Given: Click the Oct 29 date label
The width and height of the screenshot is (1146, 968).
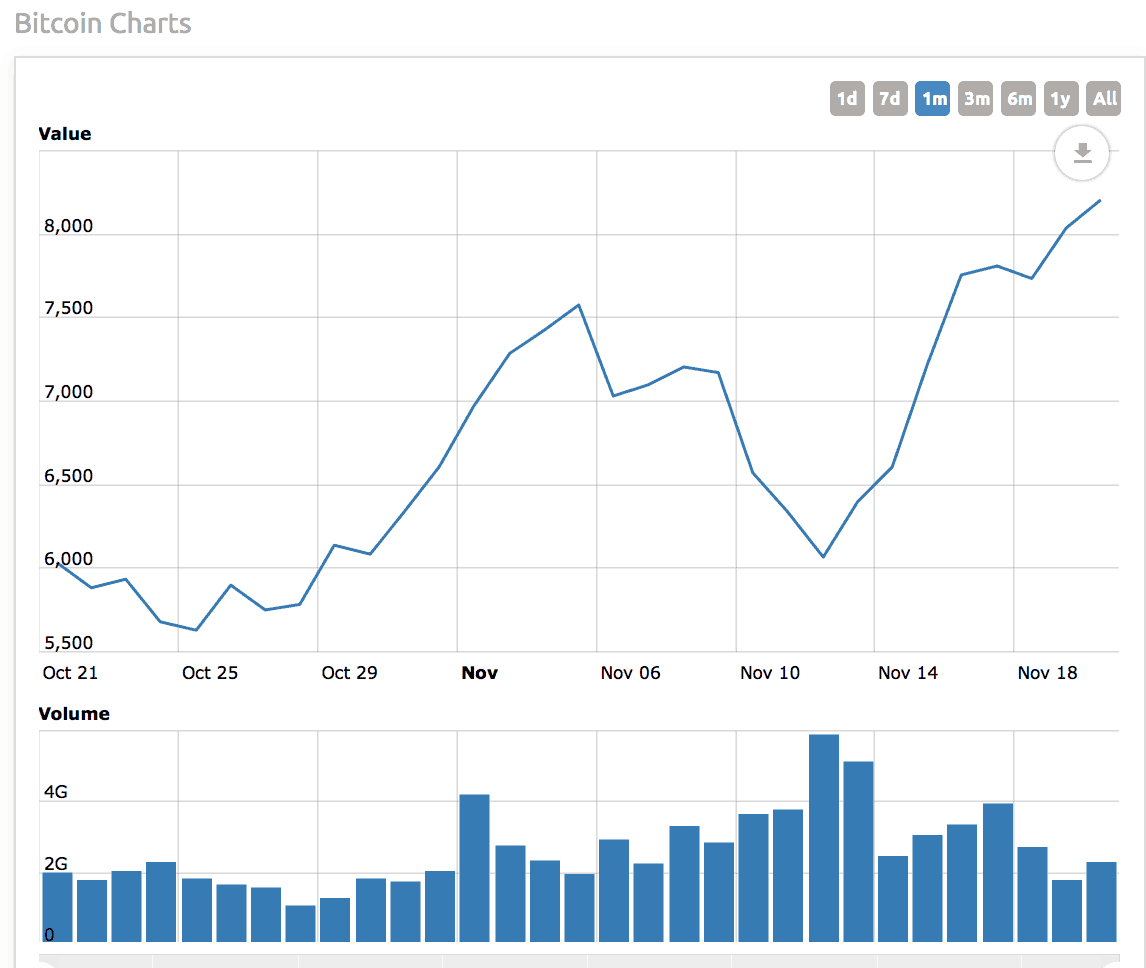Looking at the screenshot, I should 349,673.
